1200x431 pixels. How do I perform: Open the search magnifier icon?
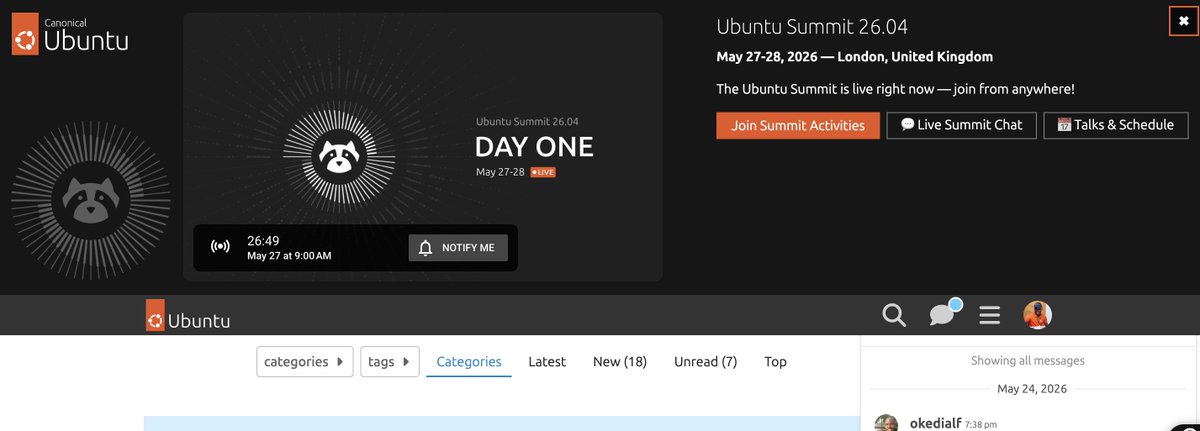tap(894, 316)
